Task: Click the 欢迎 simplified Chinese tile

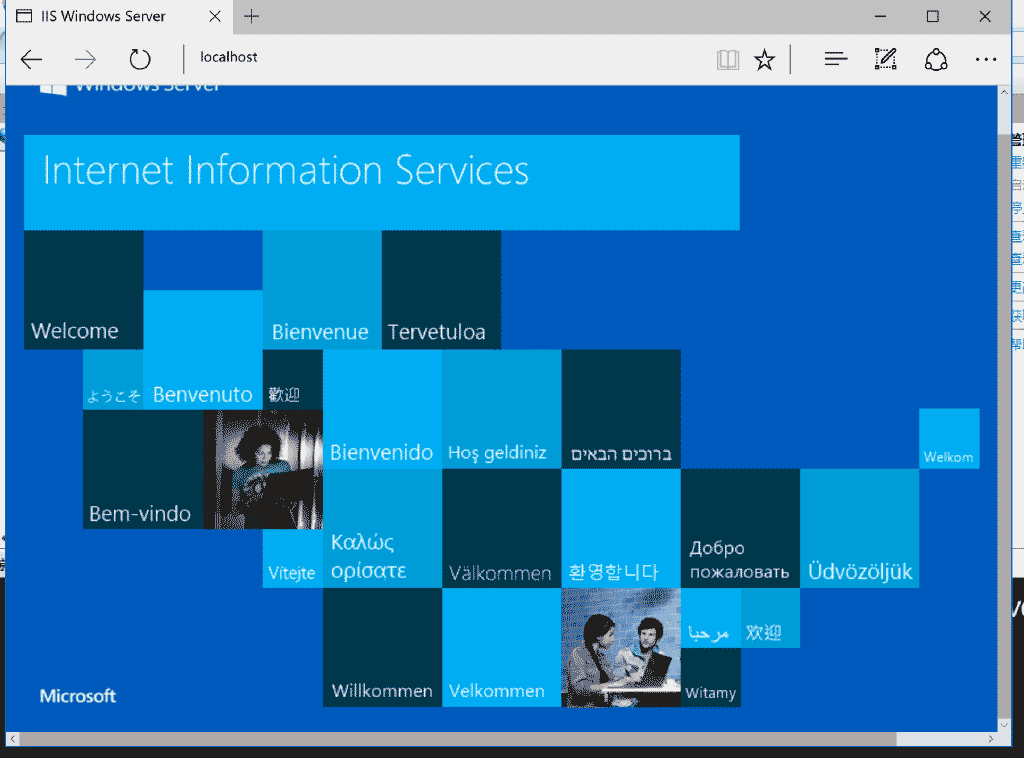Action: coord(770,618)
